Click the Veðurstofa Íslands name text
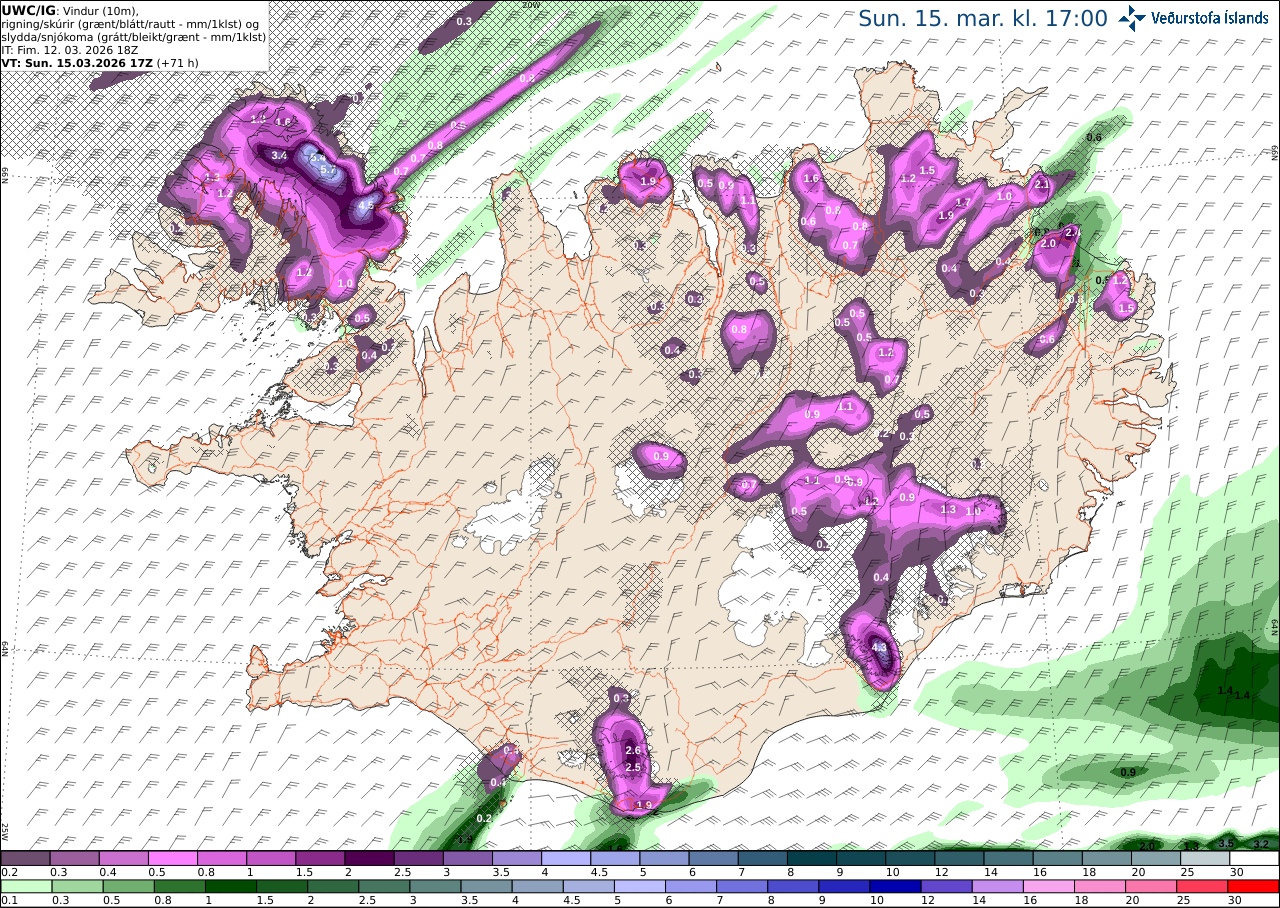The height and width of the screenshot is (908, 1280). [x=1210, y=18]
